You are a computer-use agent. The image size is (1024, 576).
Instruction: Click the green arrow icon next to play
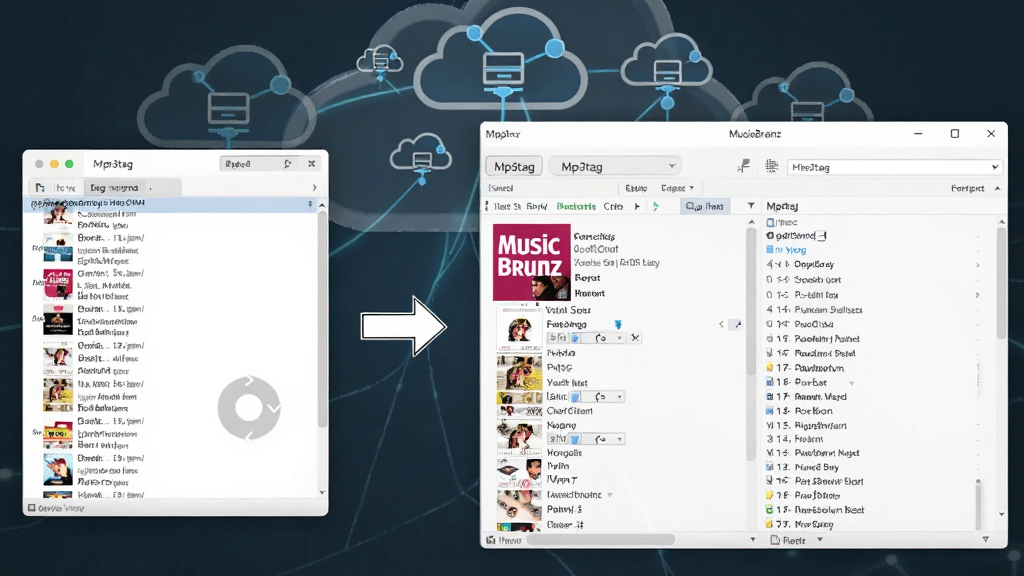click(656, 206)
